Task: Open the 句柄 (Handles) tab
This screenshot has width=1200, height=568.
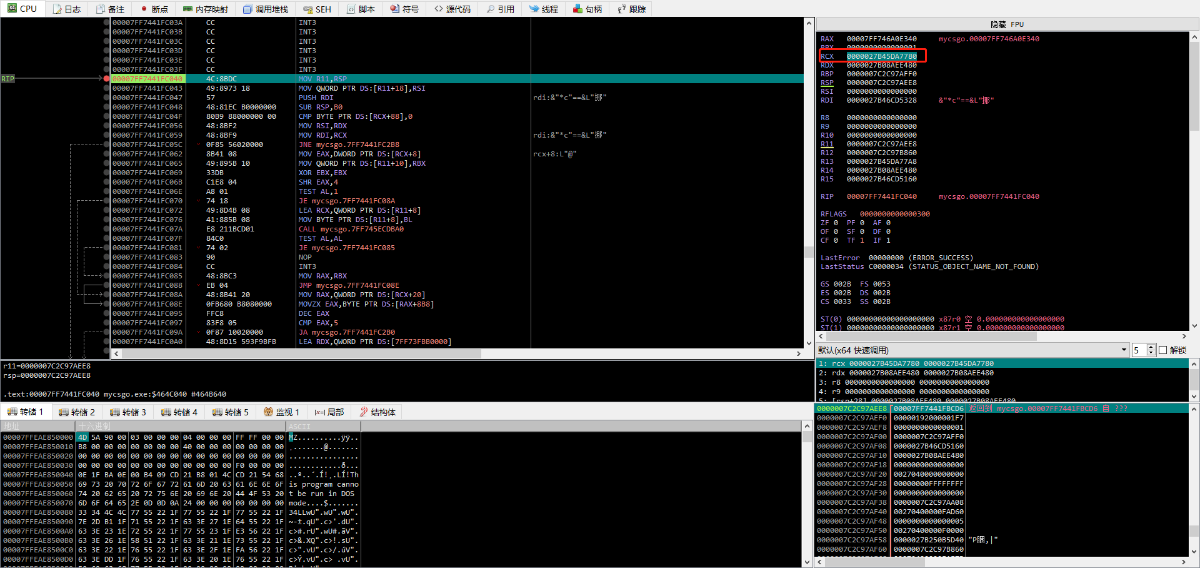Action: tap(588, 8)
